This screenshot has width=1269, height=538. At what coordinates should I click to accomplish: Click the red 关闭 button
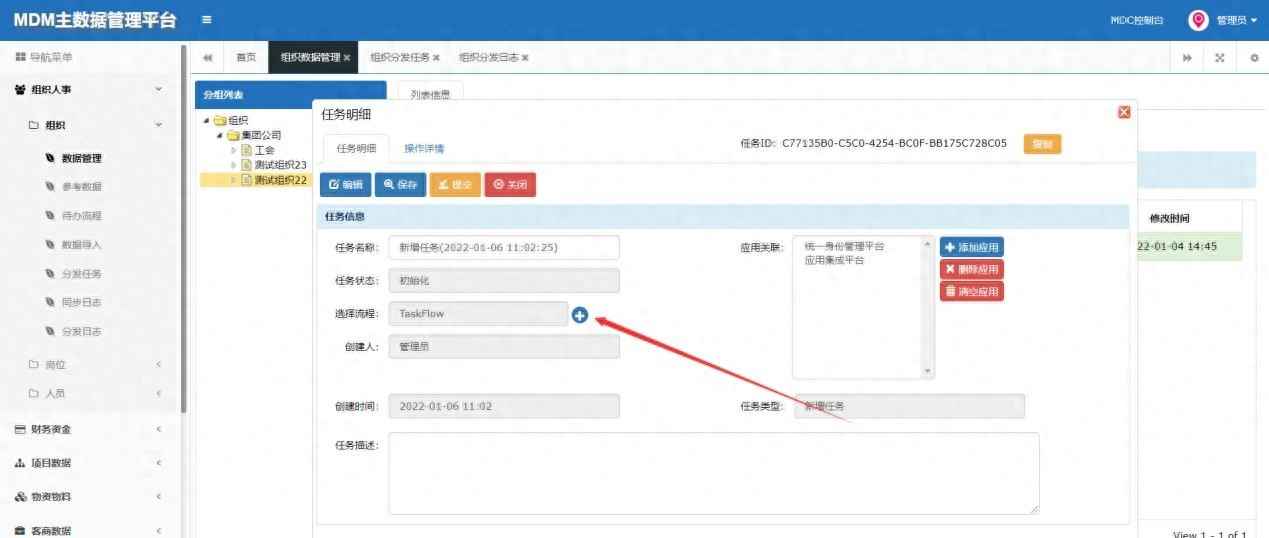point(510,185)
